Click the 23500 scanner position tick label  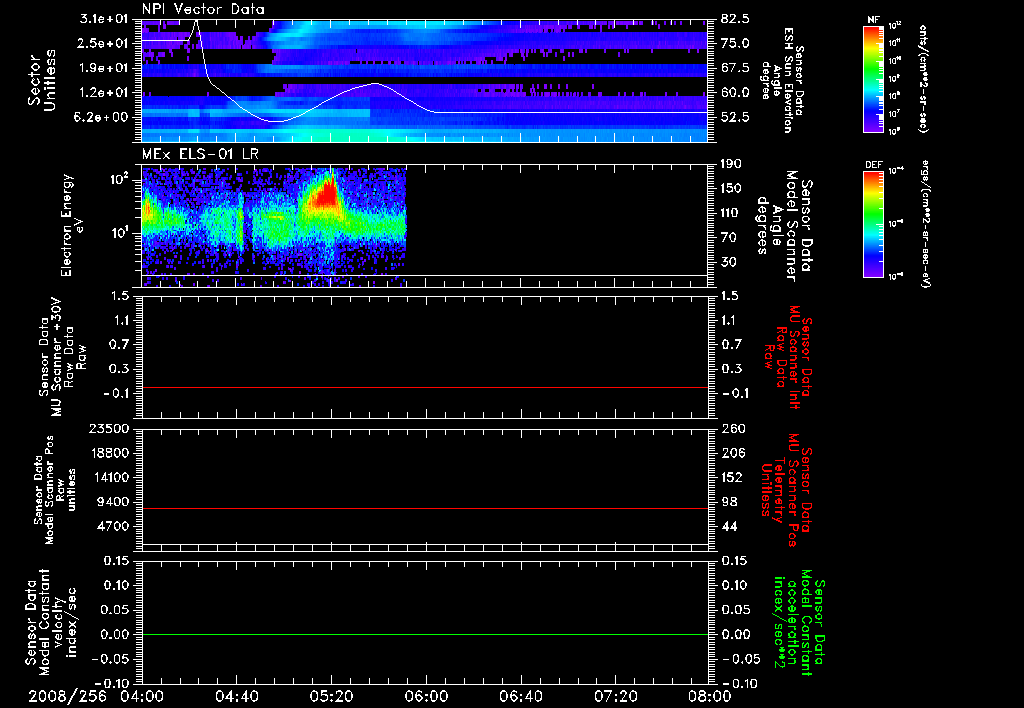(x=108, y=428)
